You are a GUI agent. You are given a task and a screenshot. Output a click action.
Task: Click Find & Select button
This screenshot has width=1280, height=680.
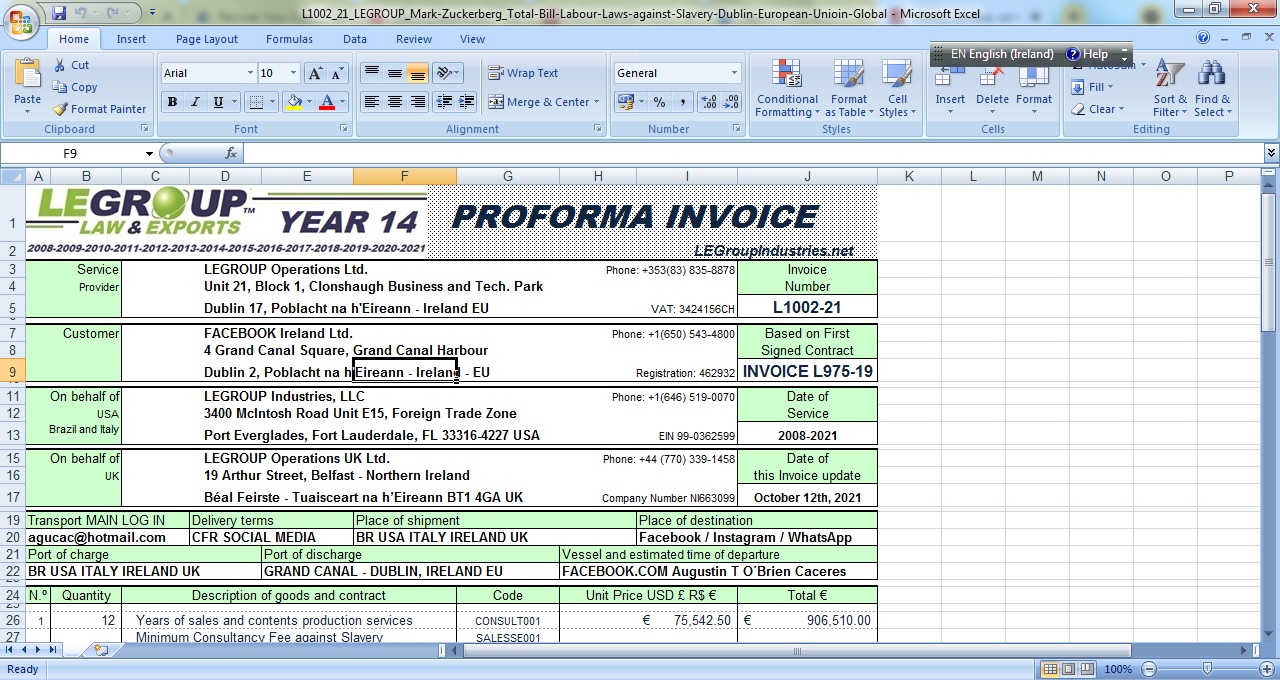pyautogui.click(x=1212, y=88)
